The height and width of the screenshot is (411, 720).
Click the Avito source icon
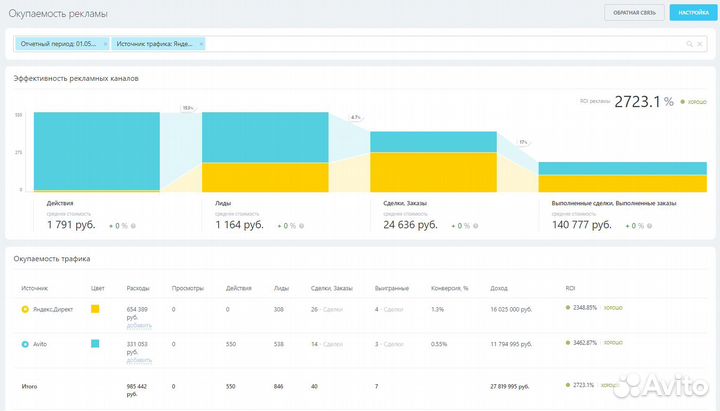pos(26,343)
